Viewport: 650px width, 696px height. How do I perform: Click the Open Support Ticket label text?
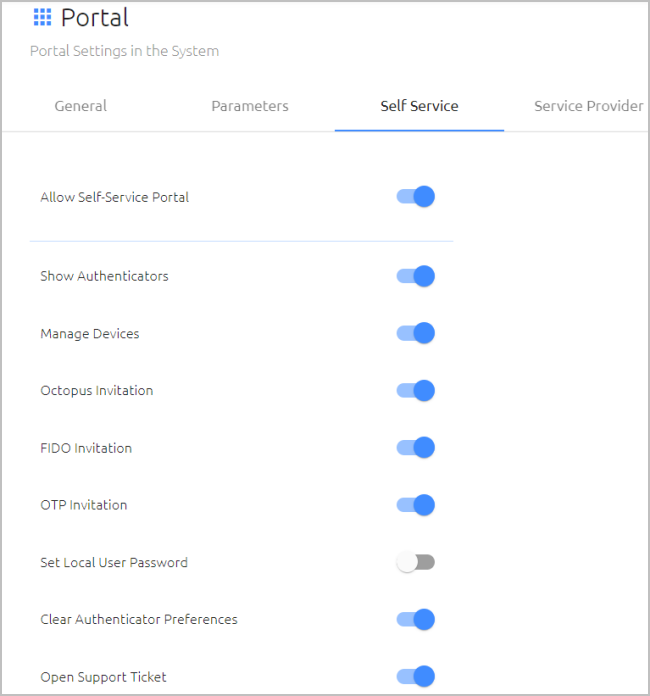103,677
